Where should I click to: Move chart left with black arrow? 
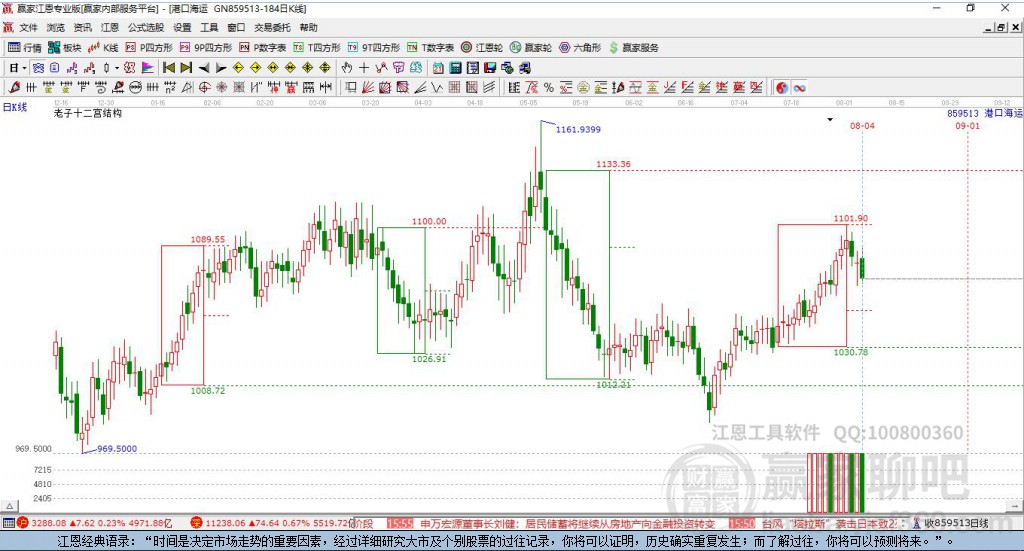(204, 68)
